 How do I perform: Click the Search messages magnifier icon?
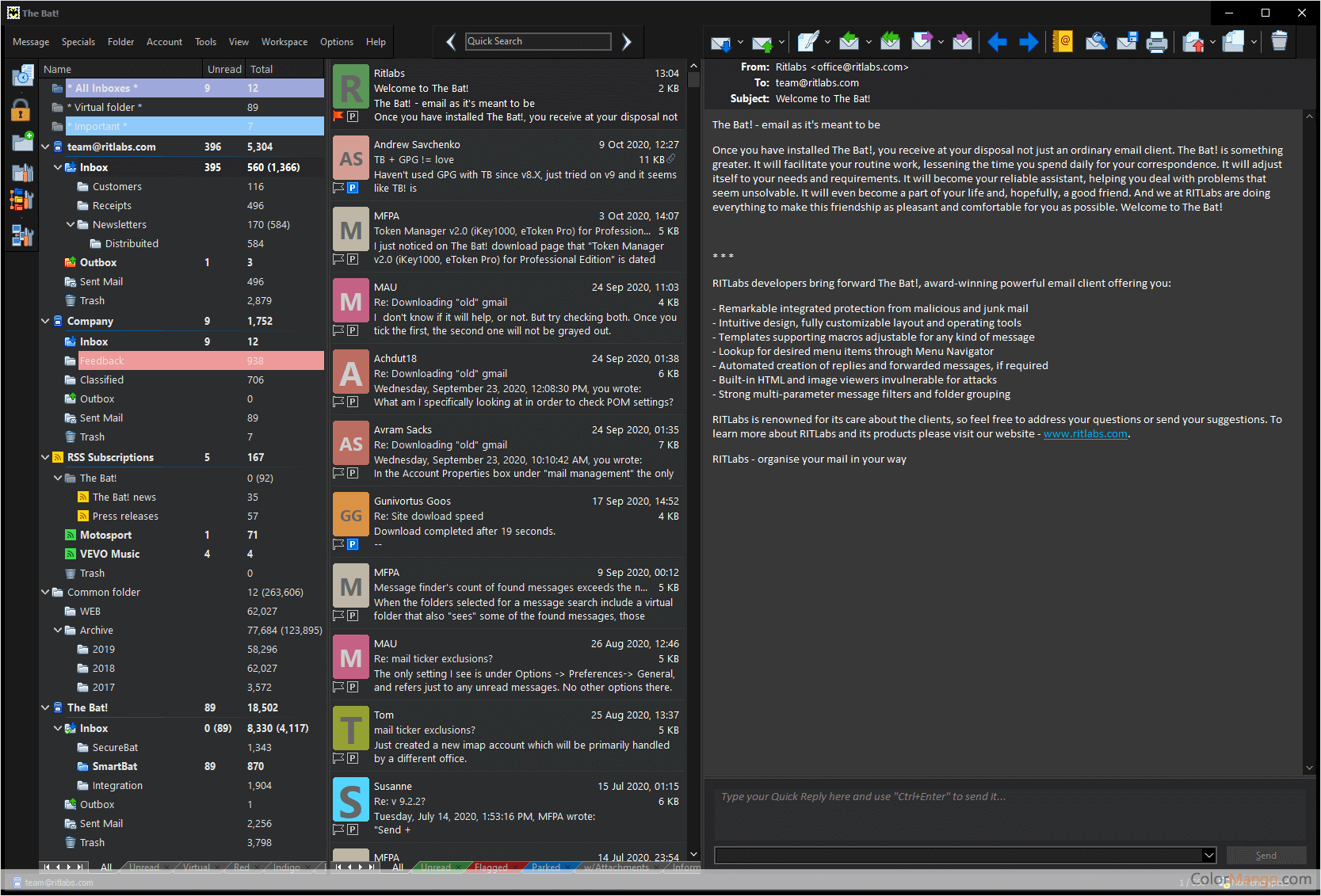click(1095, 42)
